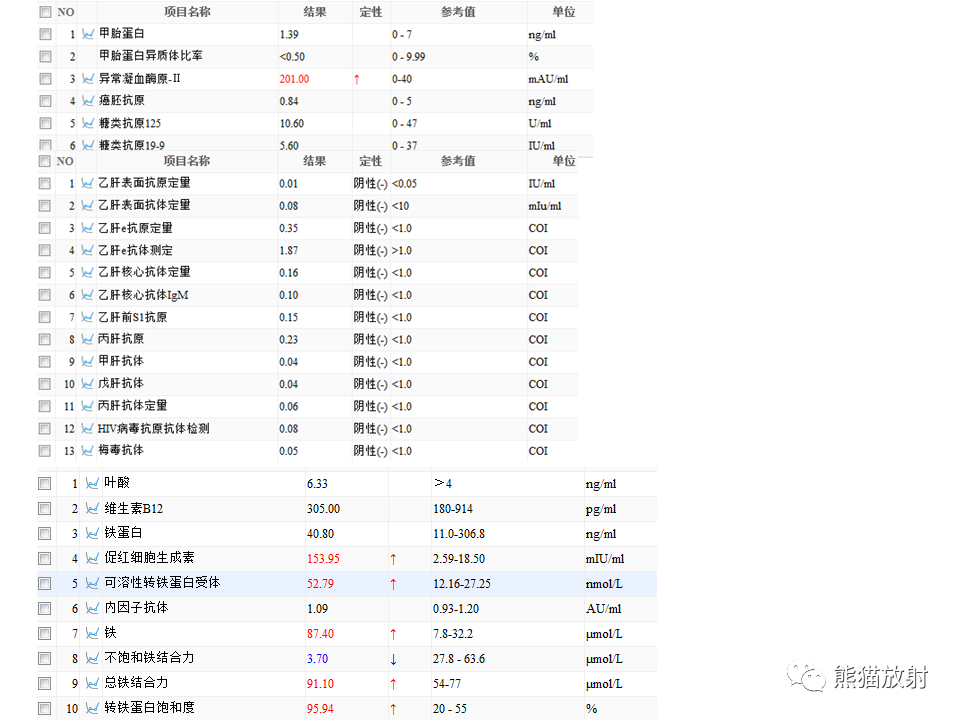Open trend chart icon for 可溶性转铁蛋白受体
960x720 pixels.
coord(92,583)
